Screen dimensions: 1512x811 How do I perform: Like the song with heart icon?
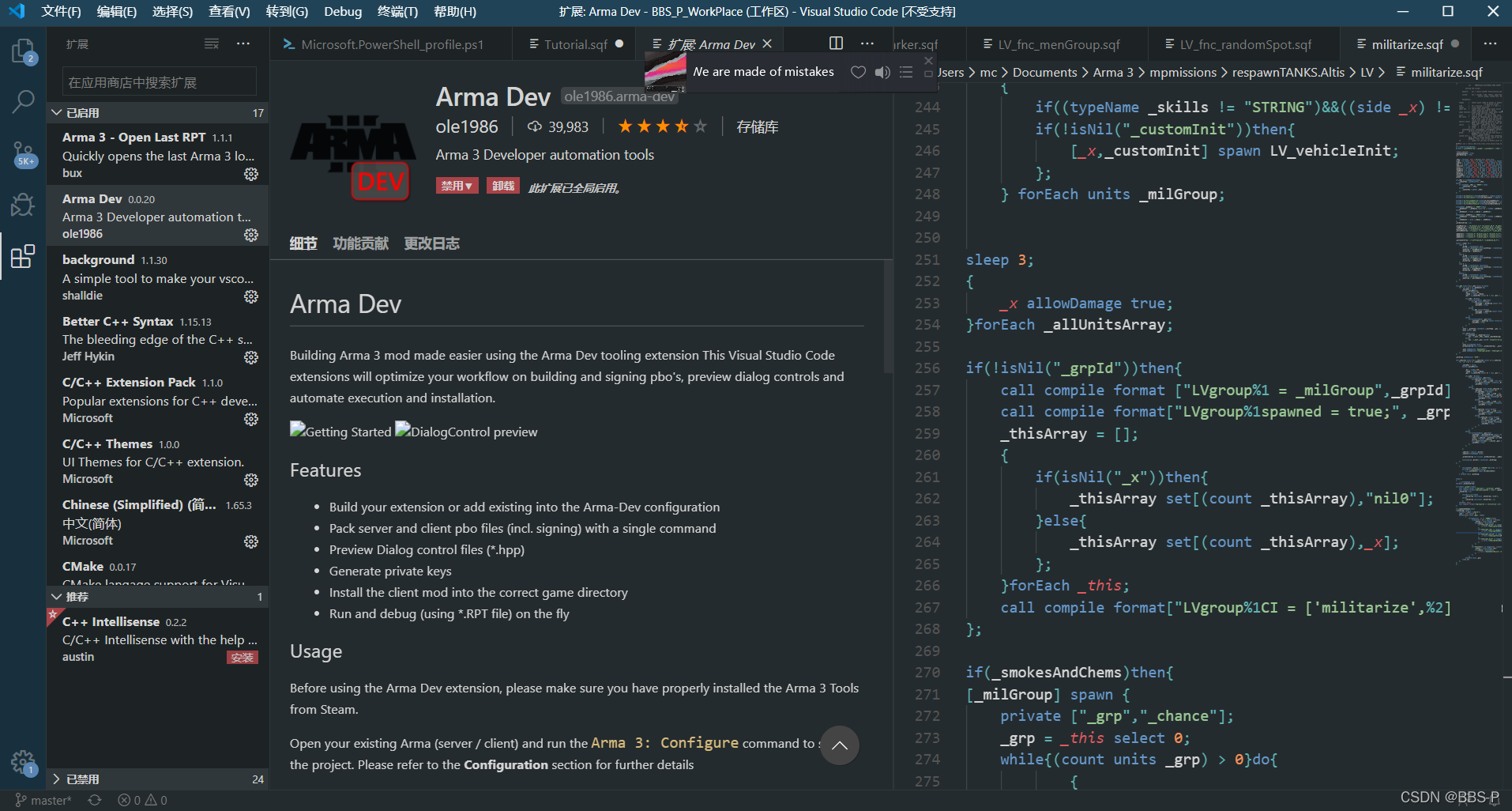858,72
